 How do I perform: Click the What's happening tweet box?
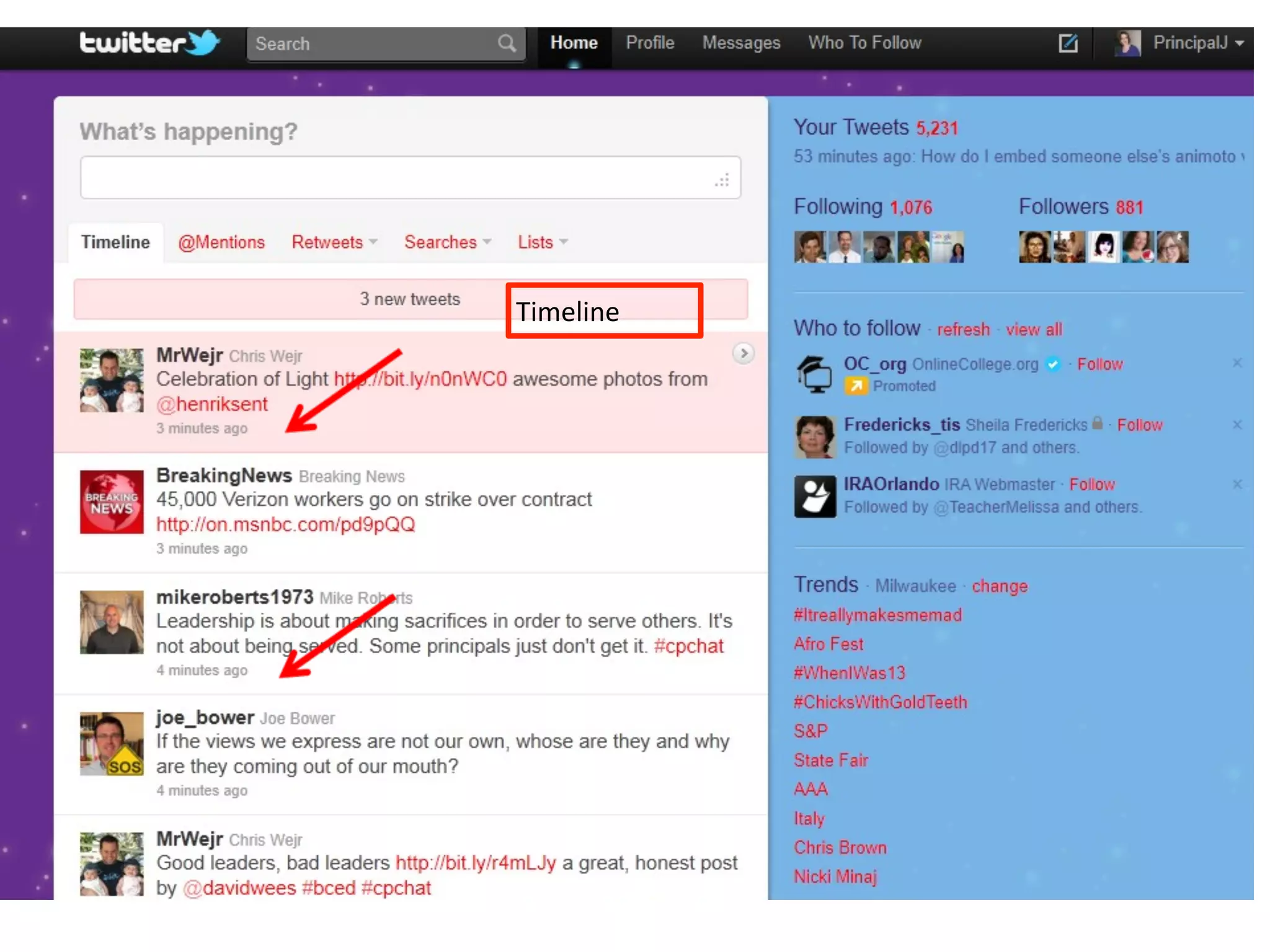(x=411, y=178)
